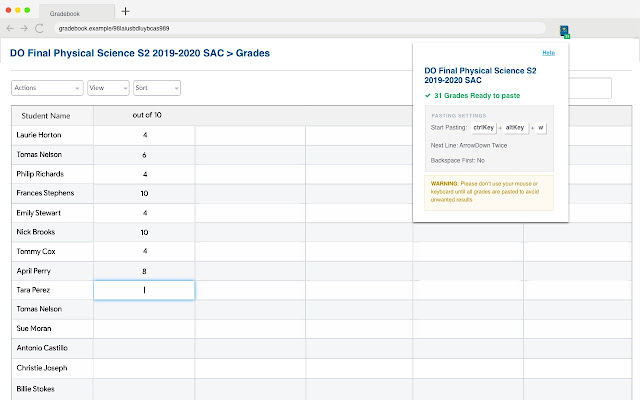Click the altKey shortcut key
640x400 pixels.
coord(515,128)
